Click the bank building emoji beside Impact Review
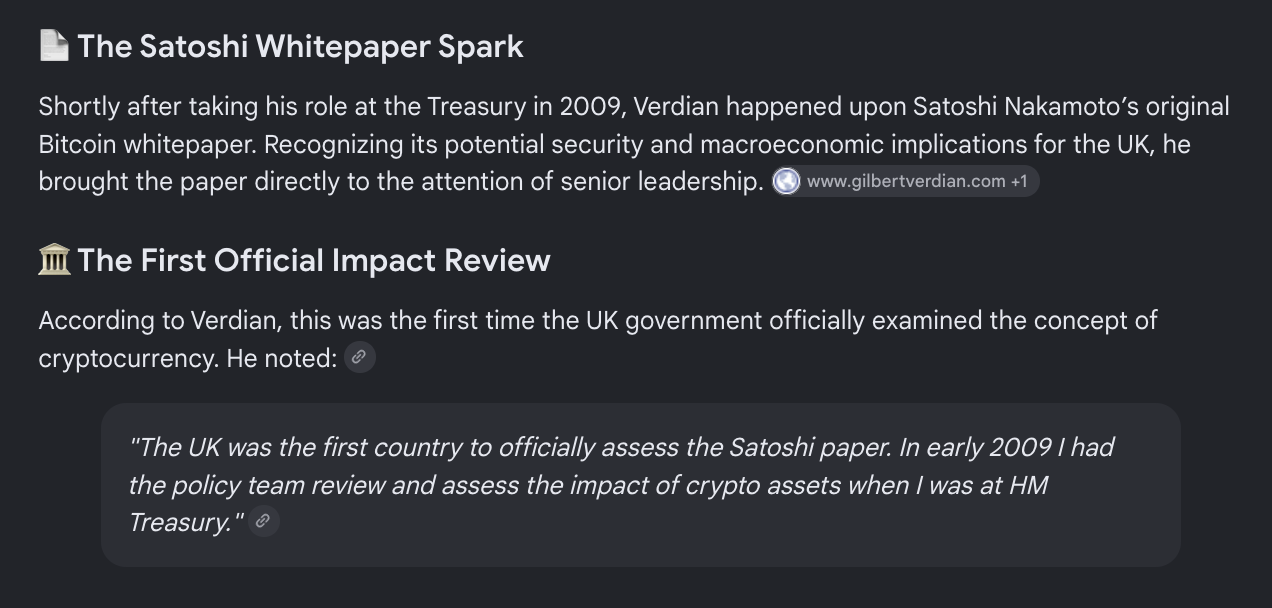This screenshot has width=1272, height=608. [54, 260]
